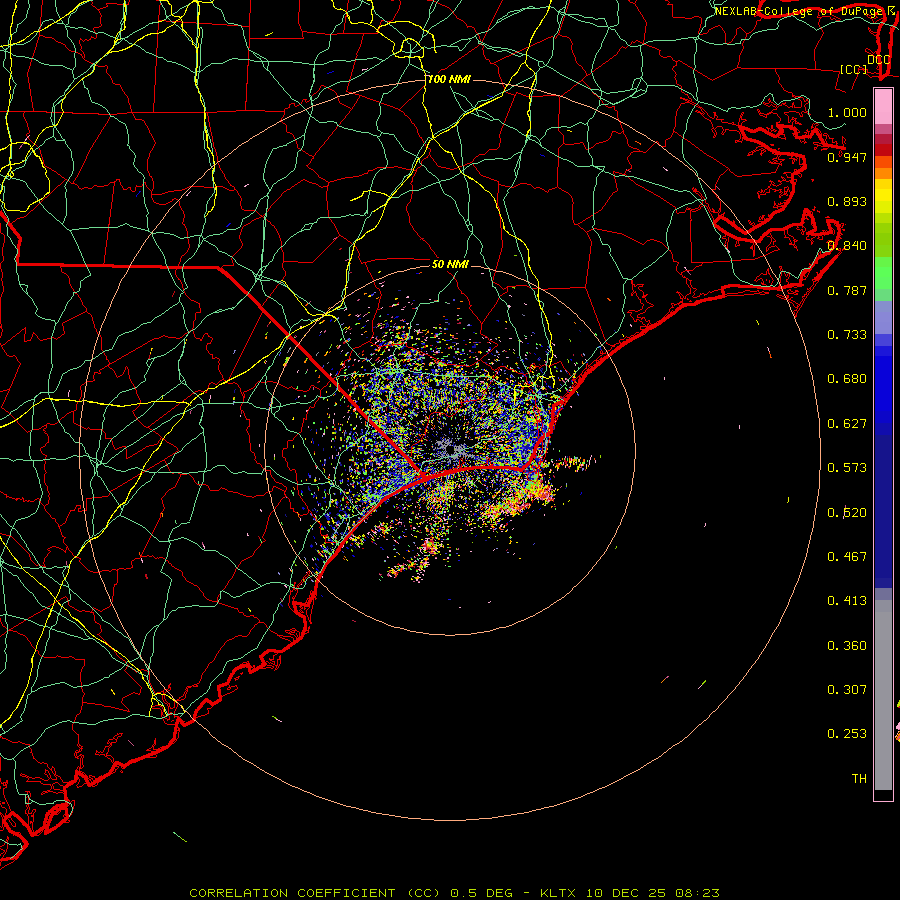Click the 08:23 timestamp in the footer
Viewport: 900px width, 900px height.
click(x=697, y=893)
